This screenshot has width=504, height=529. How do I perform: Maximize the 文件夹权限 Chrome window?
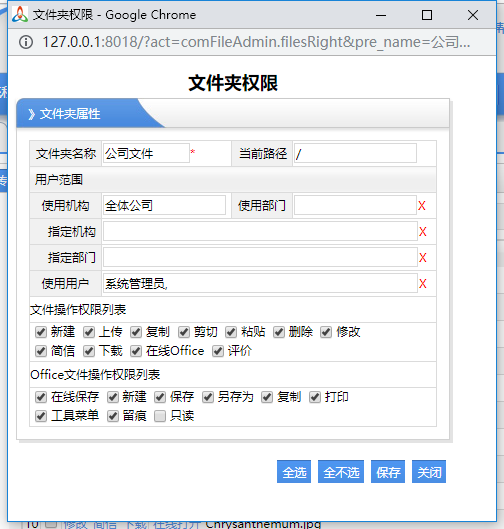[427, 15]
